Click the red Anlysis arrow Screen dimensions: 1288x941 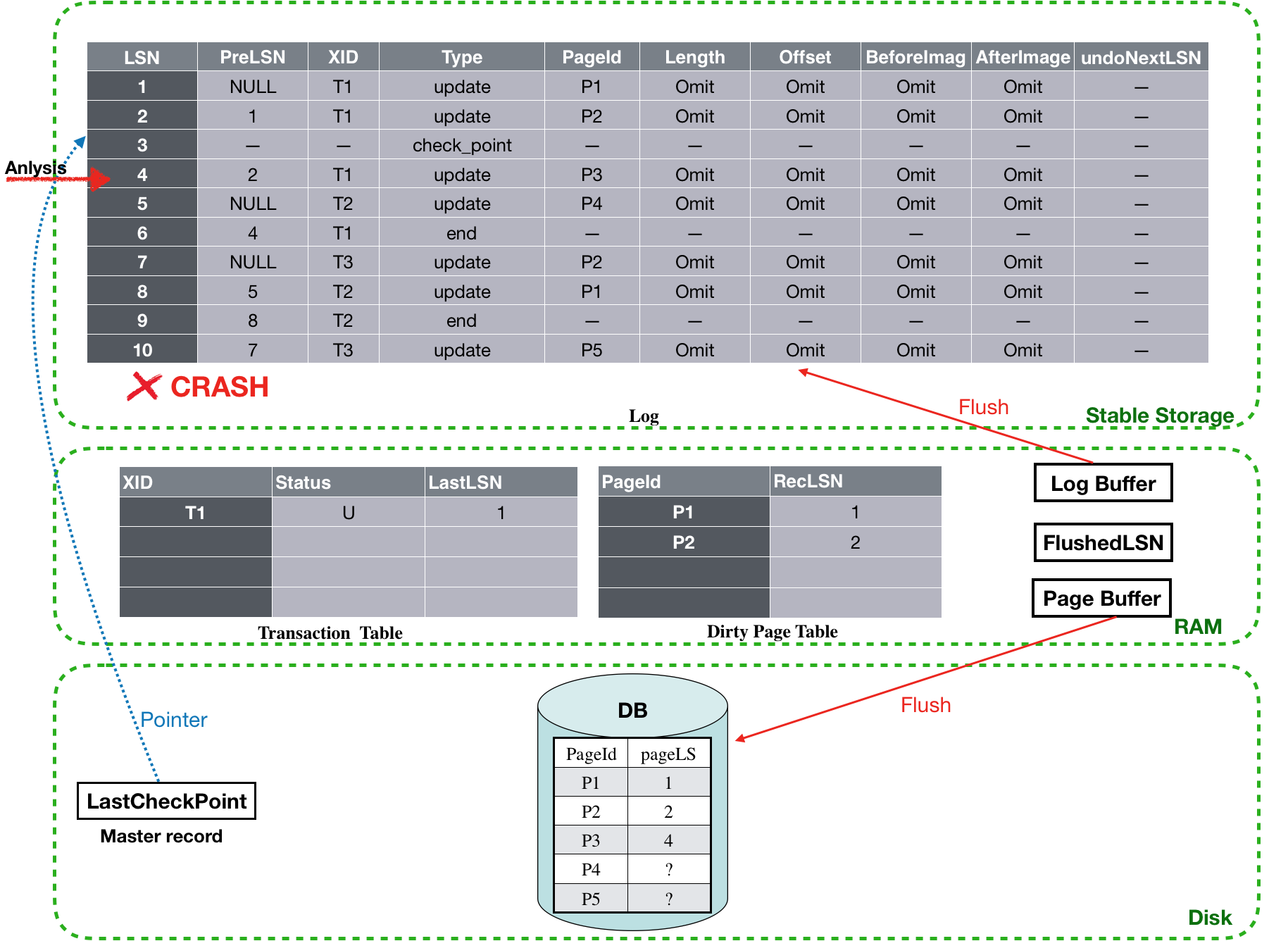(58, 179)
